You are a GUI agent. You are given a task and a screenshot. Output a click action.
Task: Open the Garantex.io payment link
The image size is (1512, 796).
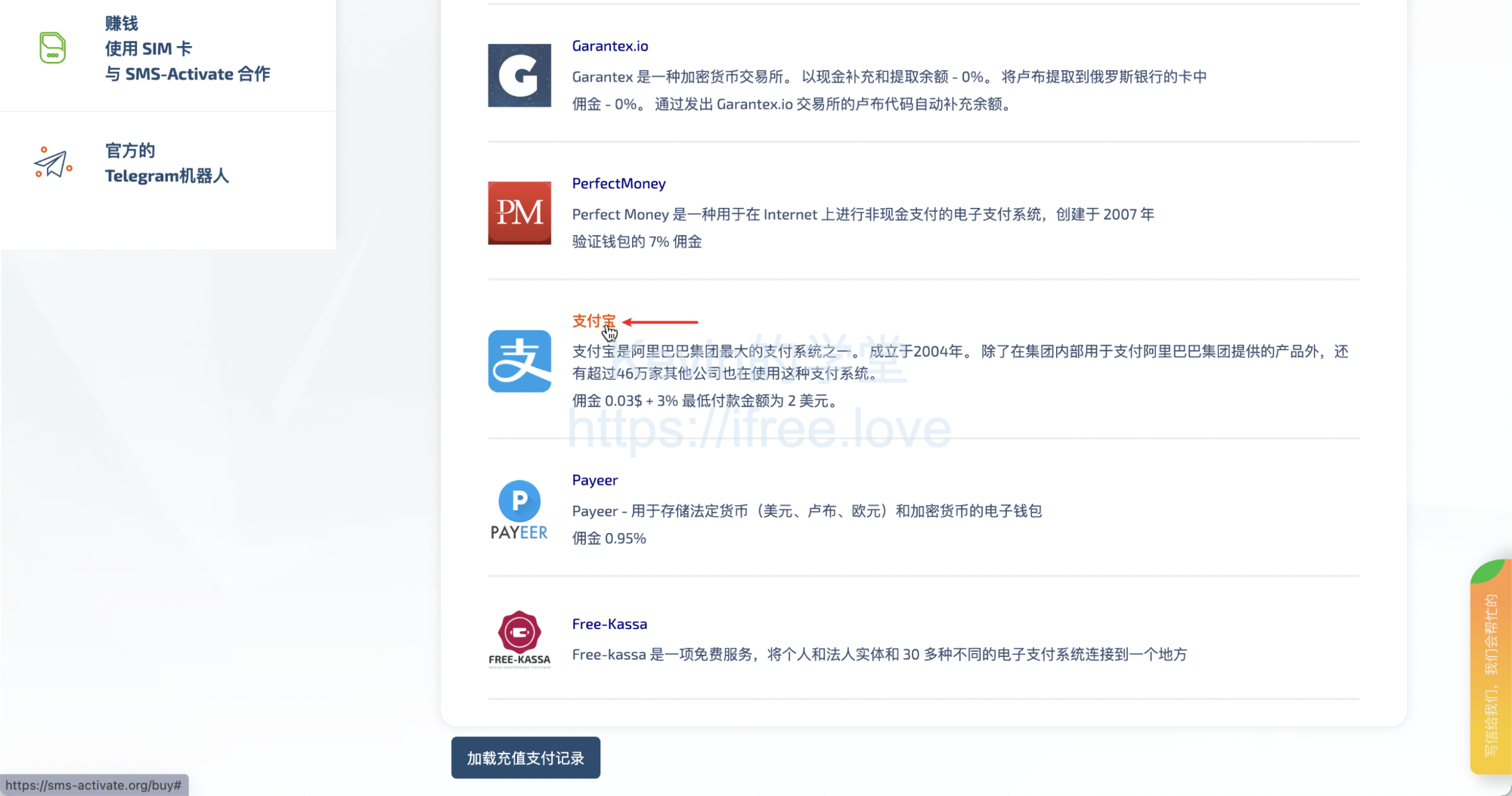pos(610,46)
